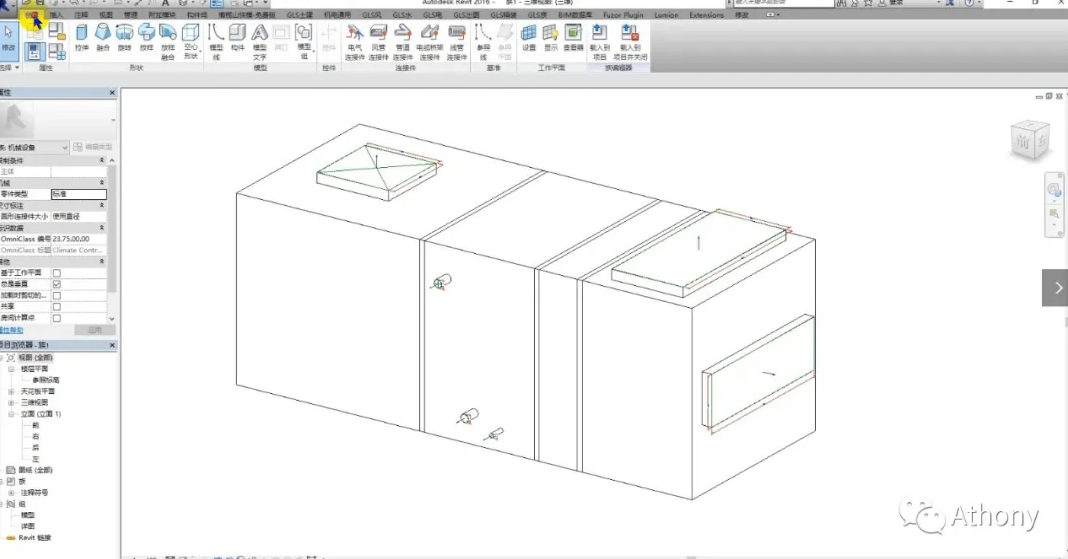Open work plane Set (设置) tool
This screenshot has height=559, width=1068.
529,38
